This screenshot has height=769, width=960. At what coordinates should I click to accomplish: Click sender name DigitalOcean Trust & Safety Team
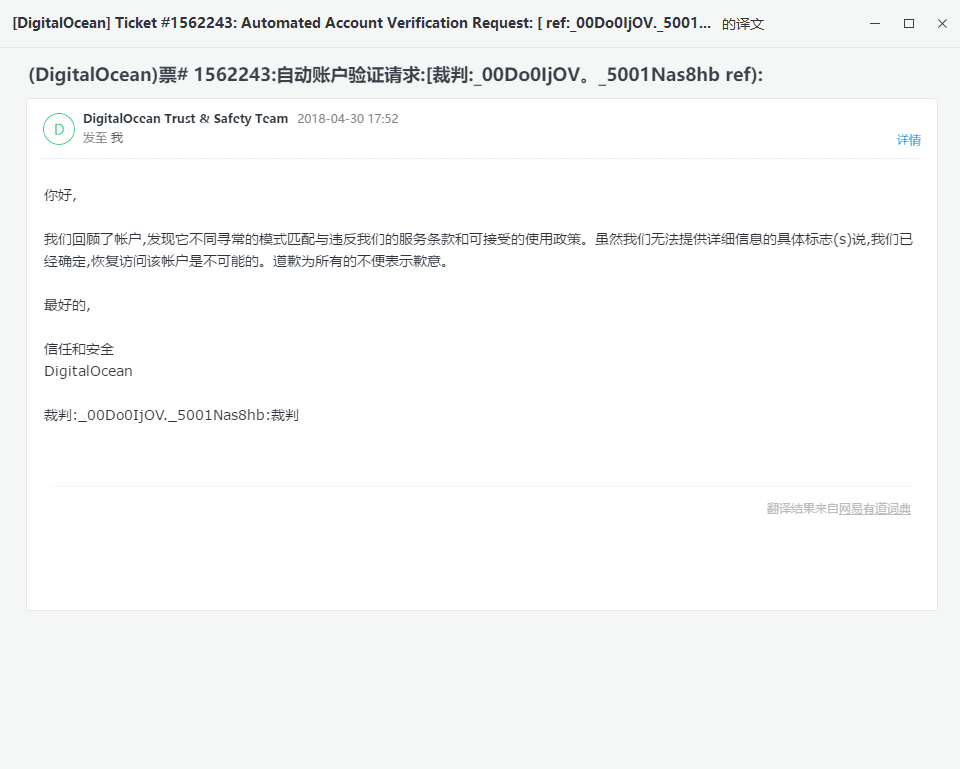click(186, 119)
